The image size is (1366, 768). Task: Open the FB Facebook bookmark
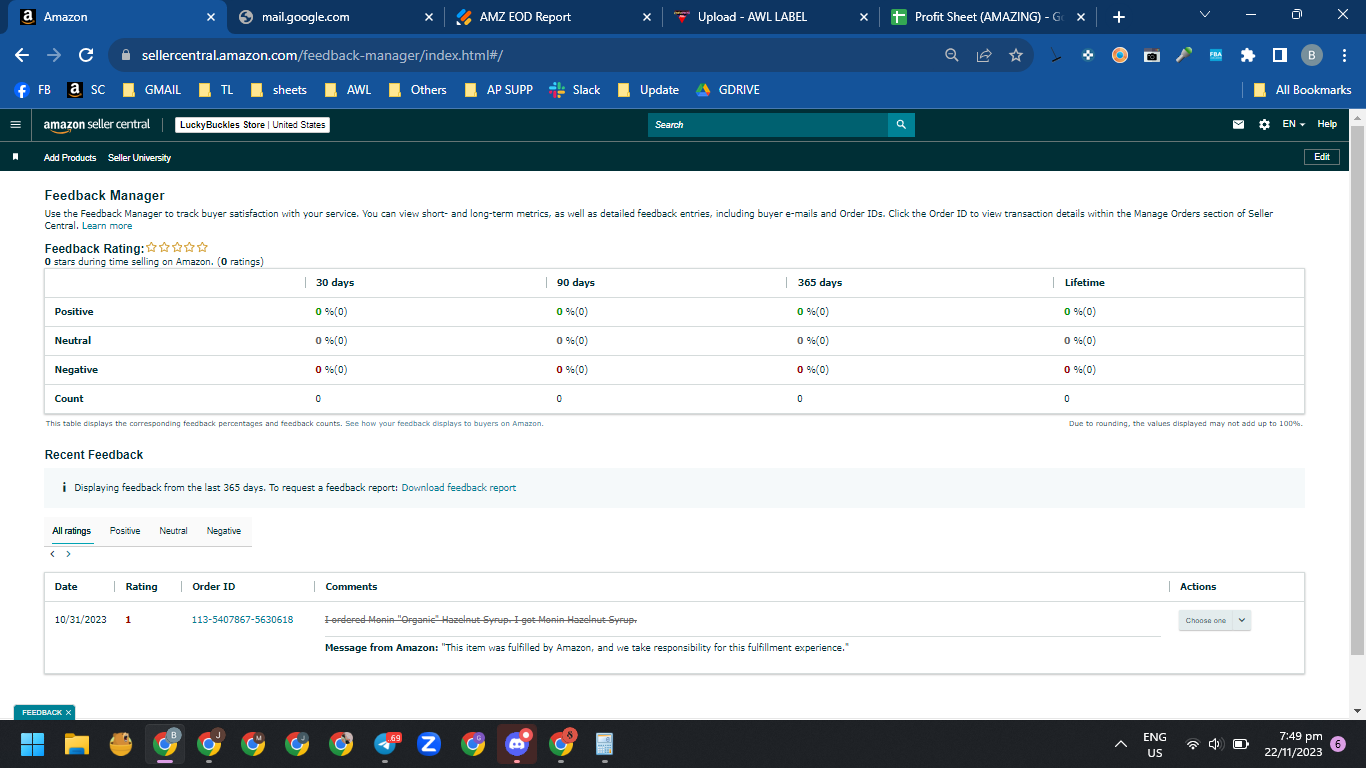pyautogui.click(x=33, y=90)
